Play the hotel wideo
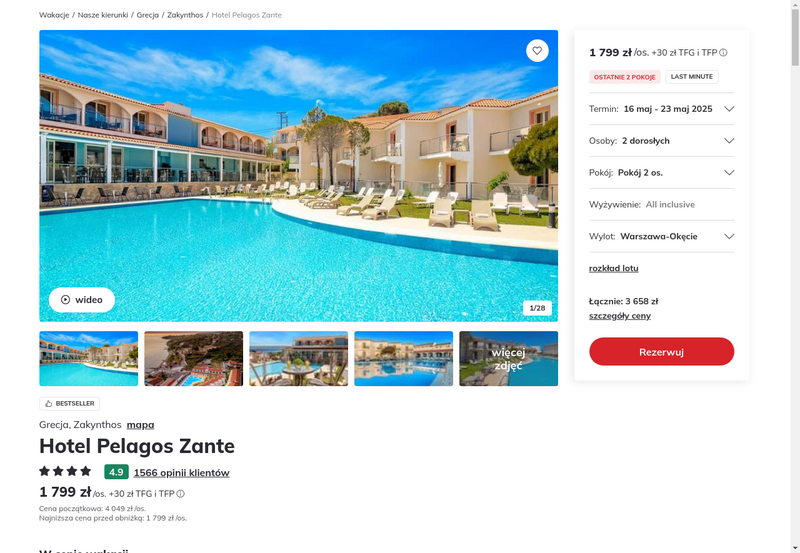 coord(82,299)
